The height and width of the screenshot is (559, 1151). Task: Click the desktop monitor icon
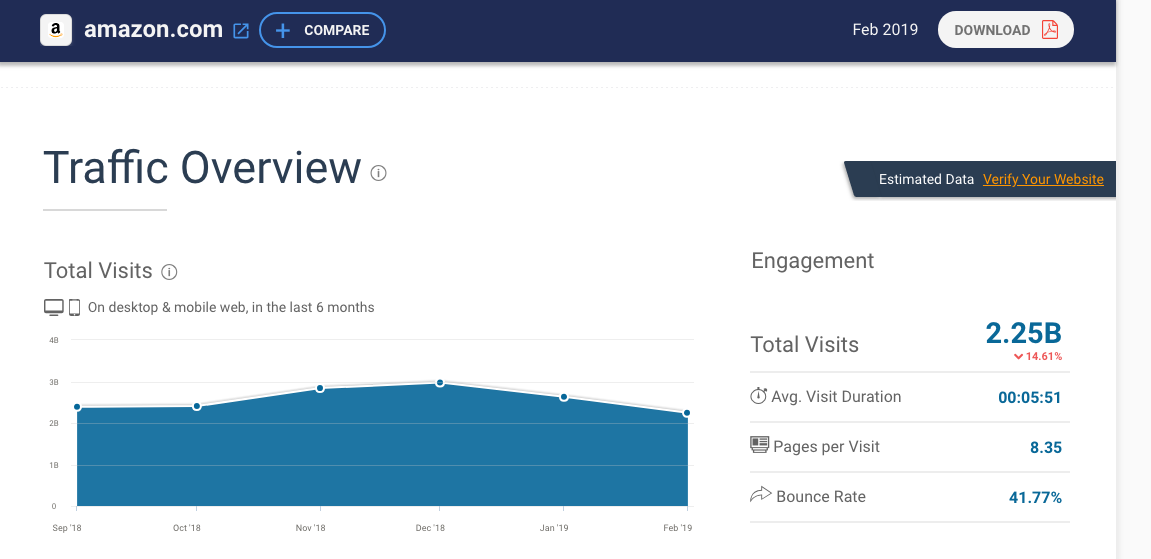click(x=54, y=307)
